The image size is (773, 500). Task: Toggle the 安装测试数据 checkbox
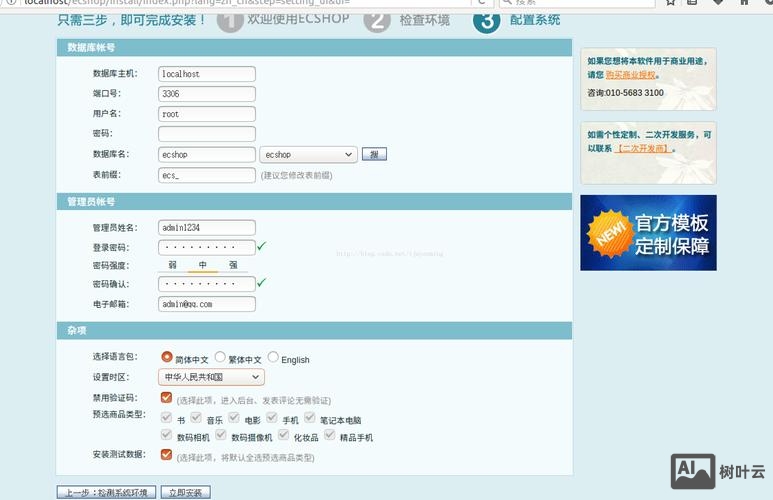[166, 454]
